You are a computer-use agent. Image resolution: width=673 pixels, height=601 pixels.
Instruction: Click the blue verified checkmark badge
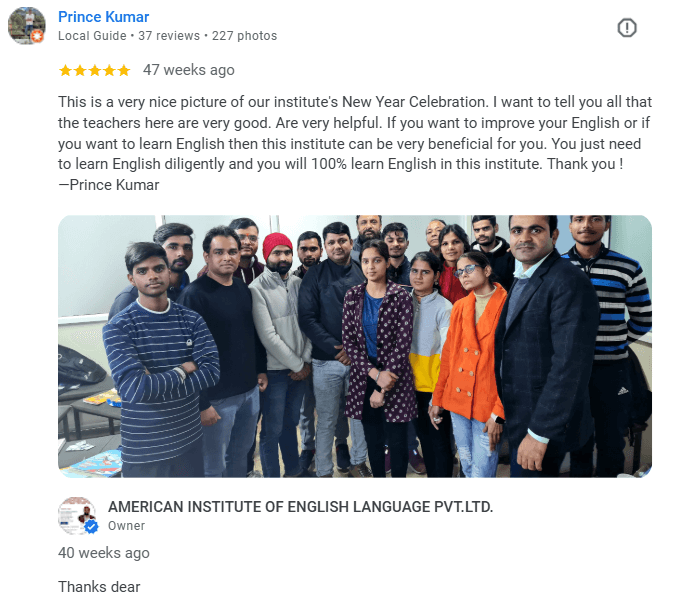click(x=91, y=527)
